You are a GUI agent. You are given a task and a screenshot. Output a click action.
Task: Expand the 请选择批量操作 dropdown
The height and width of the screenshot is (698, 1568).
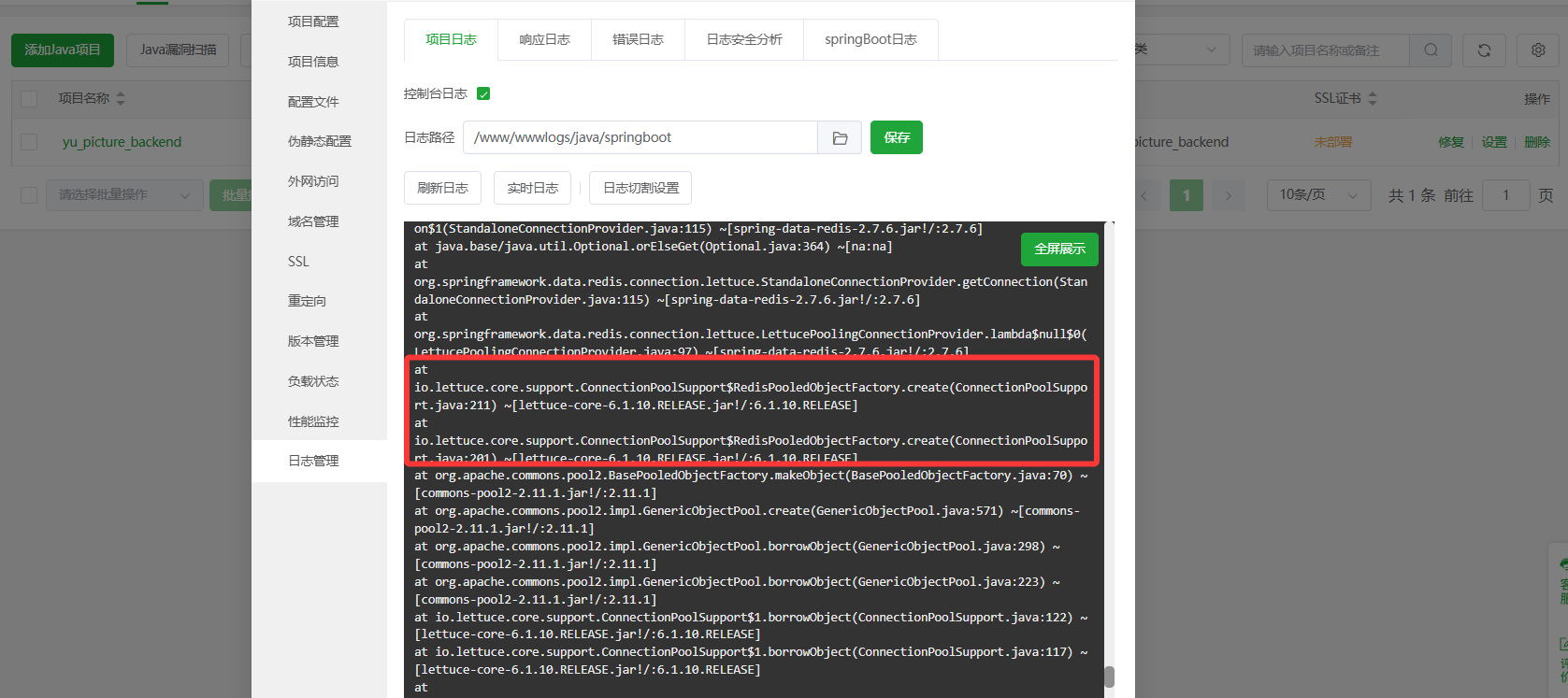click(x=124, y=195)
